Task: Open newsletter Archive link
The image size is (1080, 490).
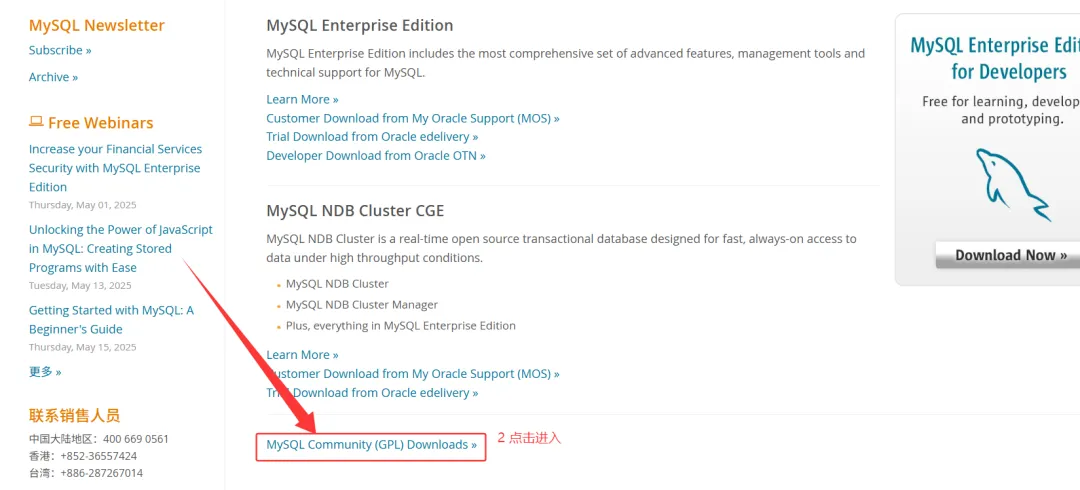Action: click(53, 77)
